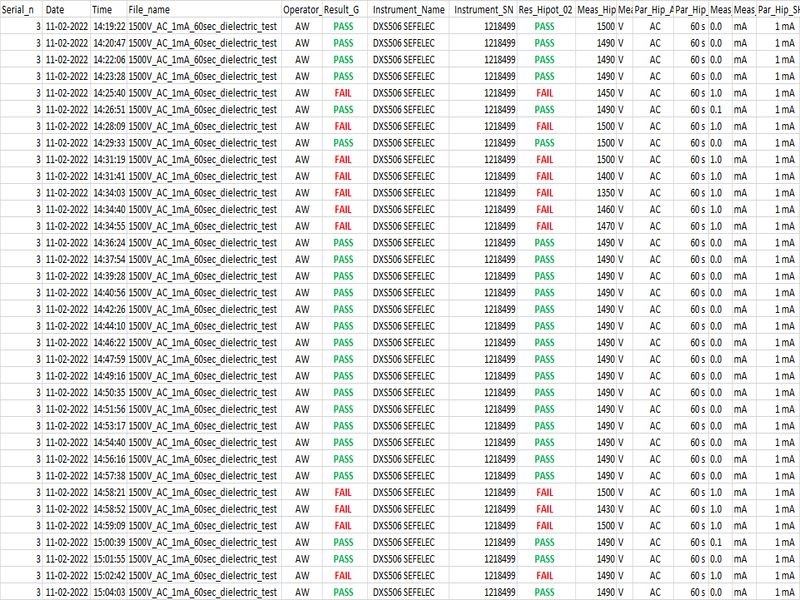Click the time cell 14:58:52
Image resolution: width=800 pixels, height=600 pixels.
click(109, 509)
